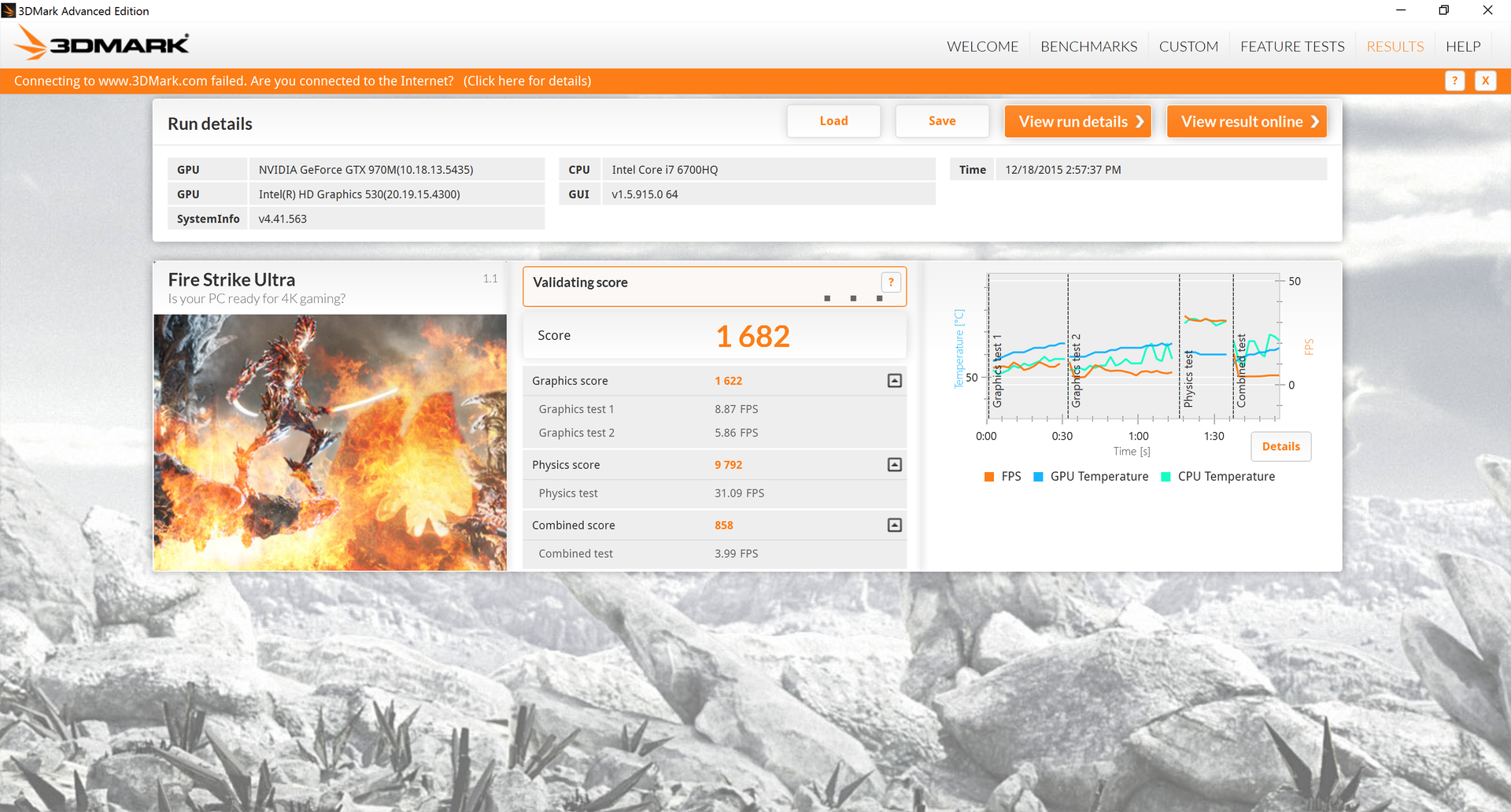Click the Physics test value 31.09 FPS

740,493
